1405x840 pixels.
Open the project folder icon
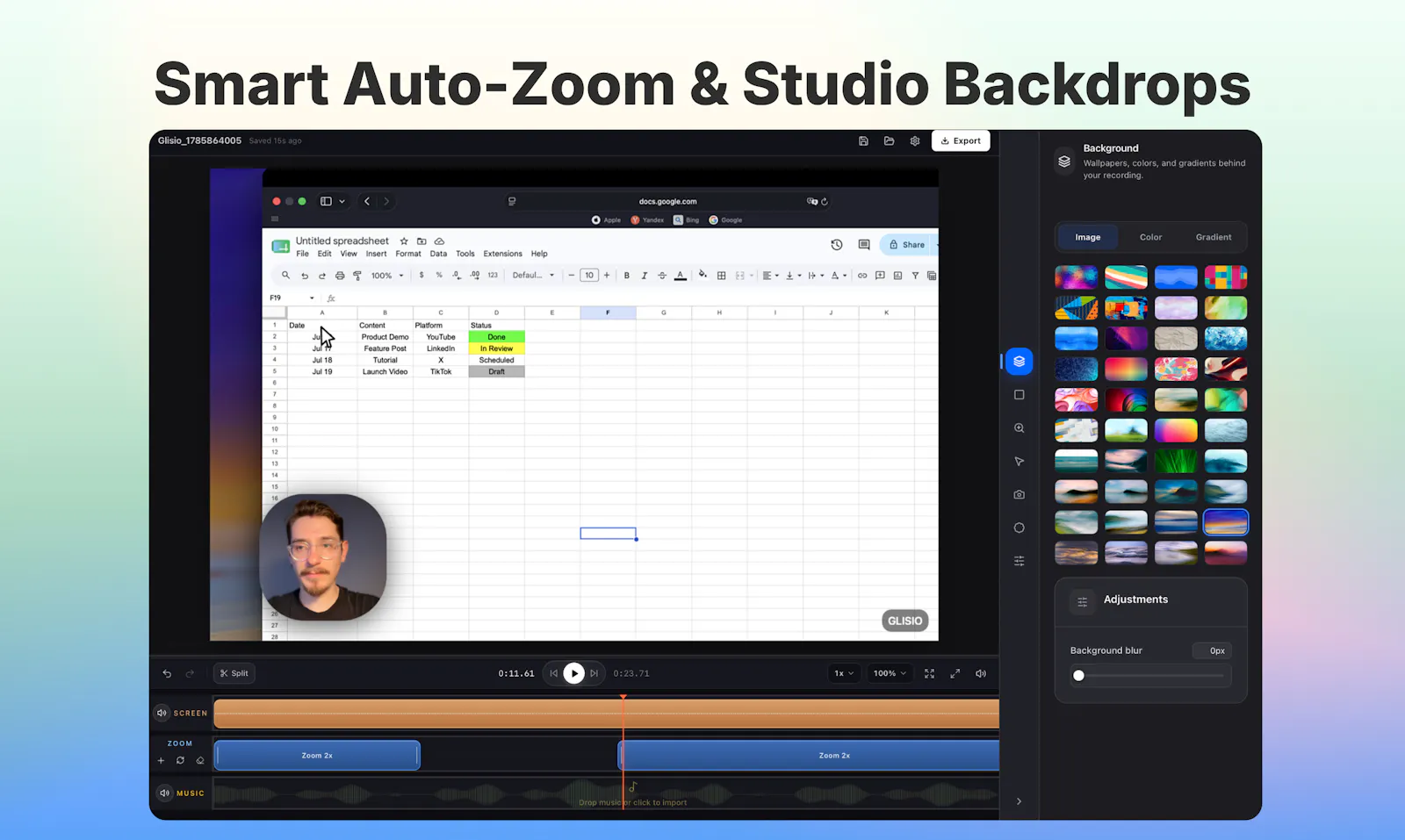coord(889,140)
